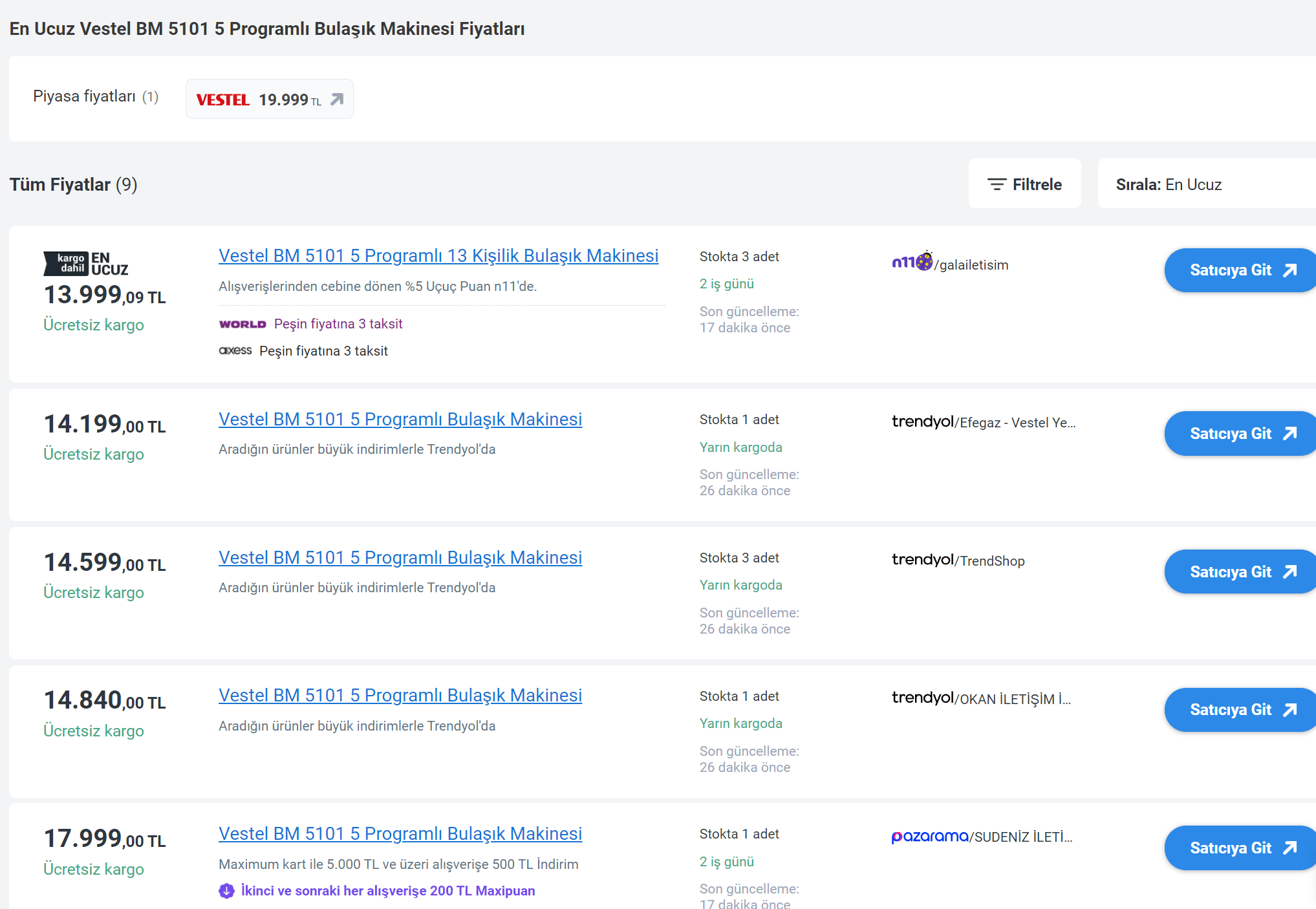1316x909 pixels.
Task: Click trendyol logo in OKAN İLETİŞİM row
Action: pyautogui.click(x=923, y=698)
